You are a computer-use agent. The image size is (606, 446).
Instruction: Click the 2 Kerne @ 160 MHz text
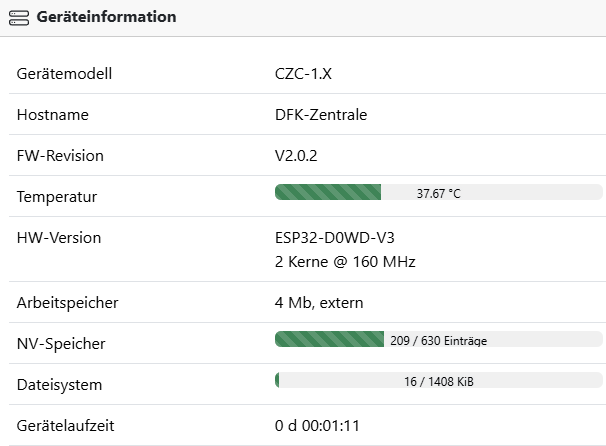[345, 262]
